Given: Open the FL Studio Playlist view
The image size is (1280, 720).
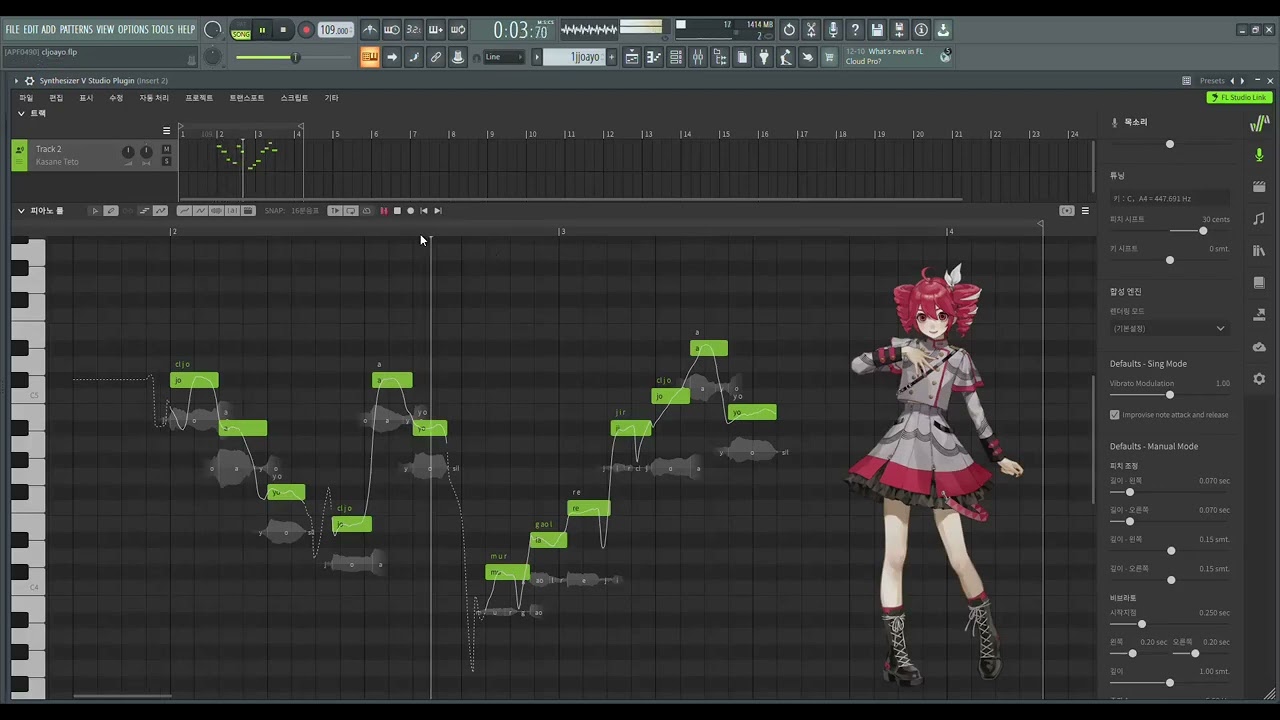Looking at the screenshot, I should (x=632, y=57).
